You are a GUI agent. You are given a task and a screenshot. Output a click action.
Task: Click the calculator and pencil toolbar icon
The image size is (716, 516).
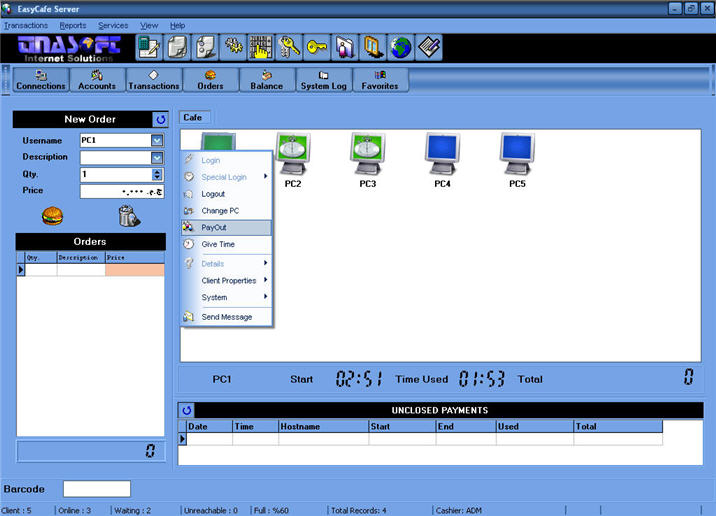pyautogui.click(x=149, y=47)
